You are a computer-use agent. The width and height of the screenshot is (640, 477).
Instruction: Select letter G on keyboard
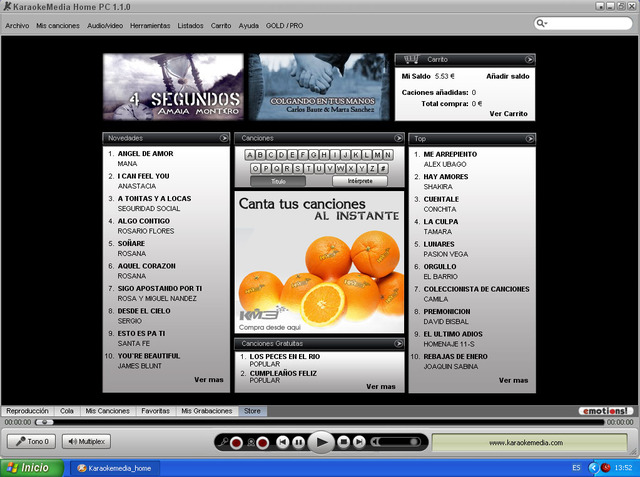tap(313, 155)
